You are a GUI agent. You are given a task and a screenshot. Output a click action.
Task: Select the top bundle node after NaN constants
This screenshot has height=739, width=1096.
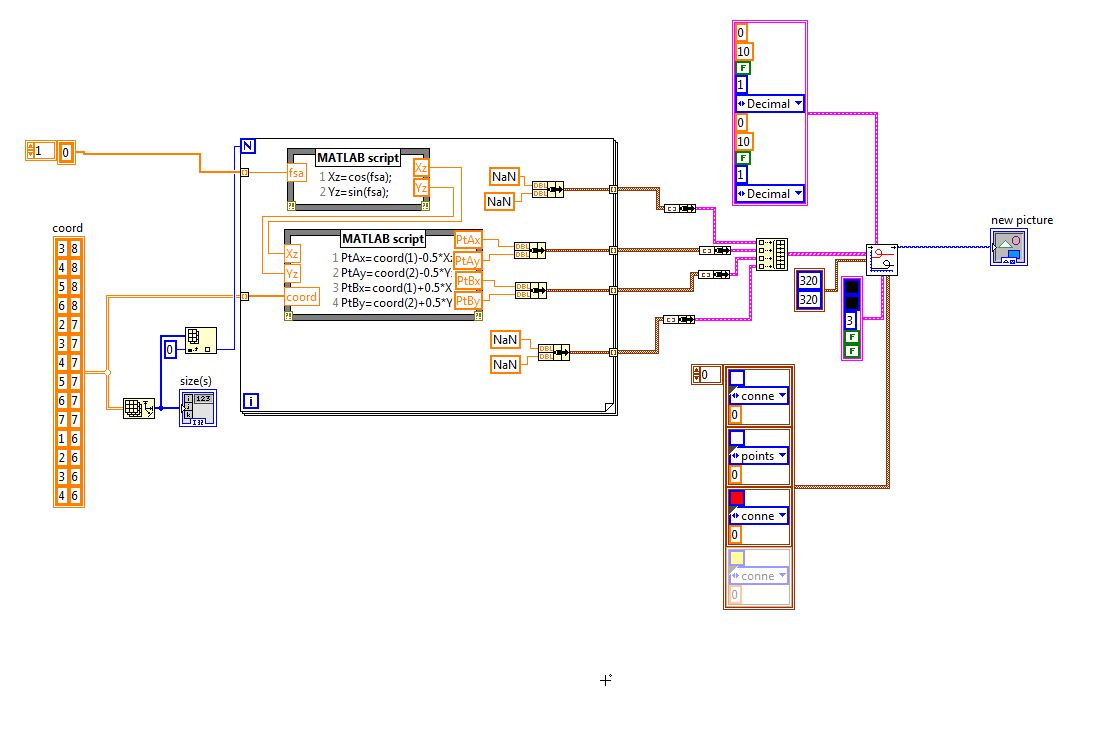(x=548, y=189)
